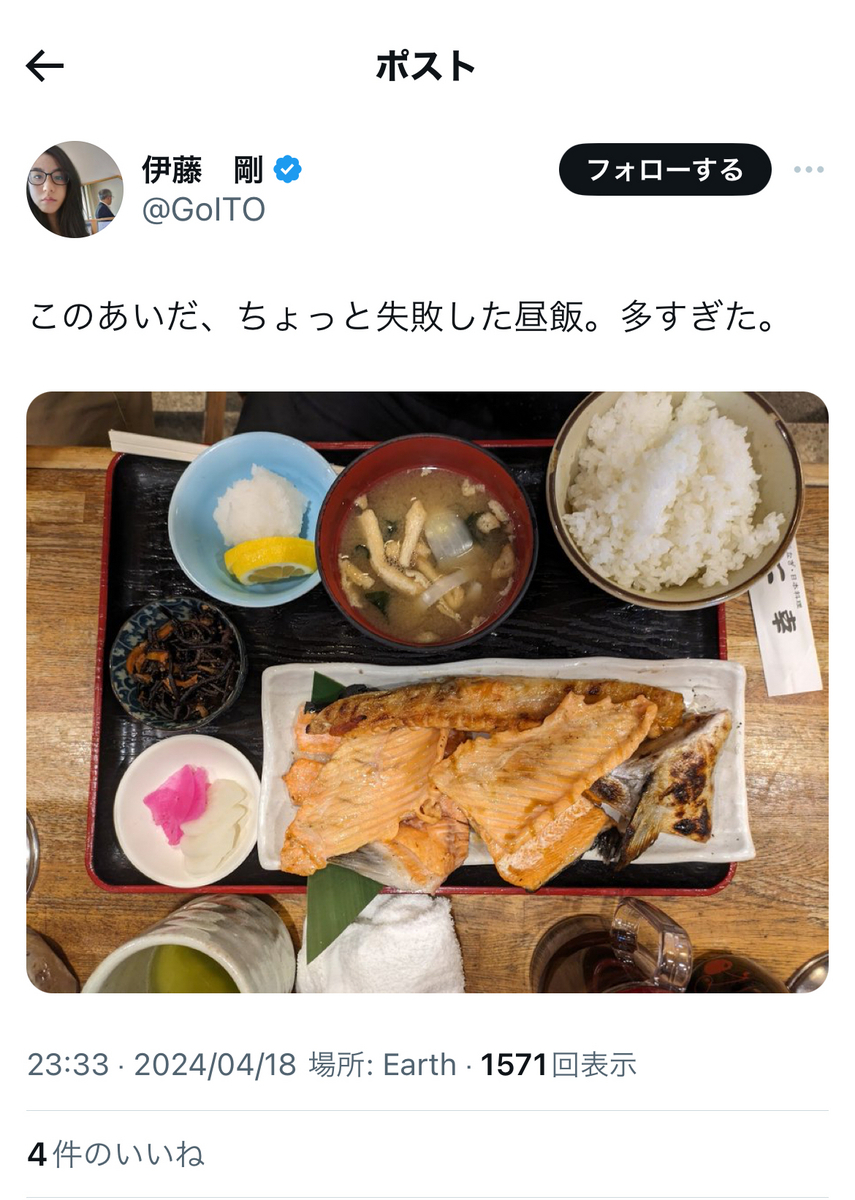This screenshot has width=855, height=1200.
Task: Tap the フォローする button
Action: (665, 170)
